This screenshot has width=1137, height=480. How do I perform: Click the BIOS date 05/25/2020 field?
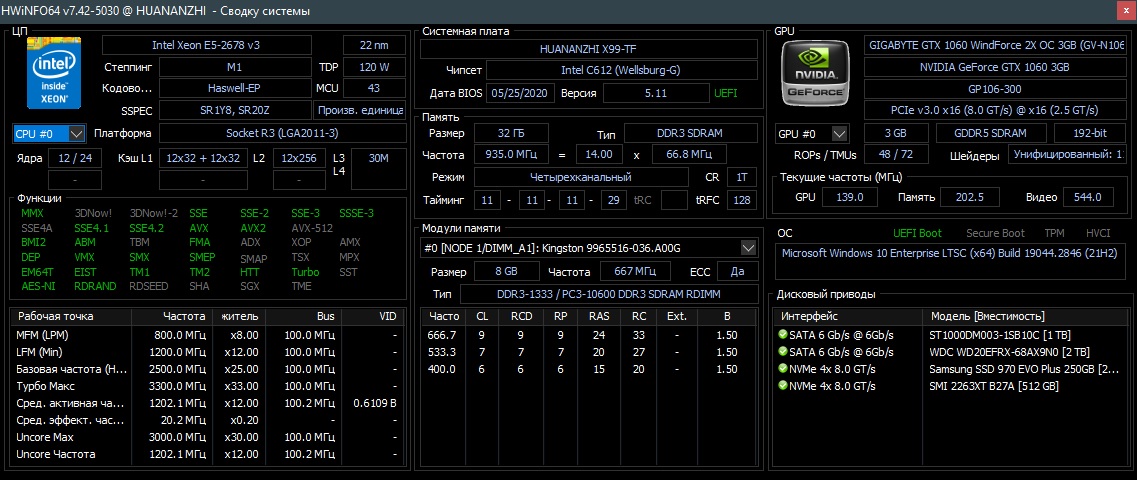tap(522, 93)
